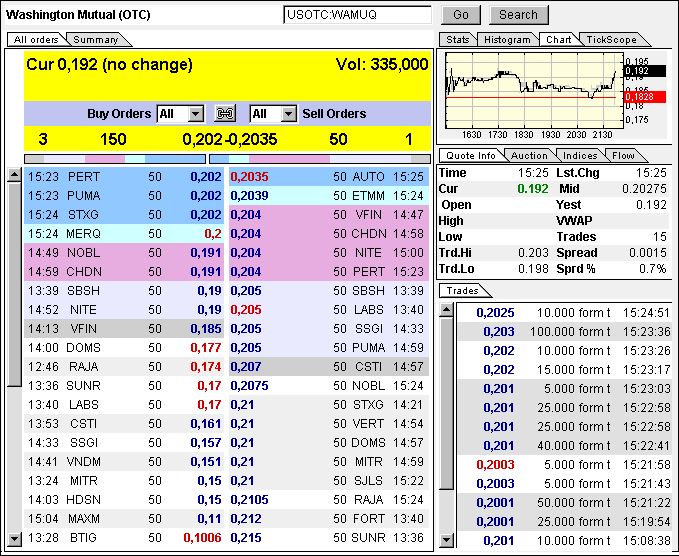Click the Trades list scroll up arrow
Screen dimensions: 679x556
coord(446,310)
